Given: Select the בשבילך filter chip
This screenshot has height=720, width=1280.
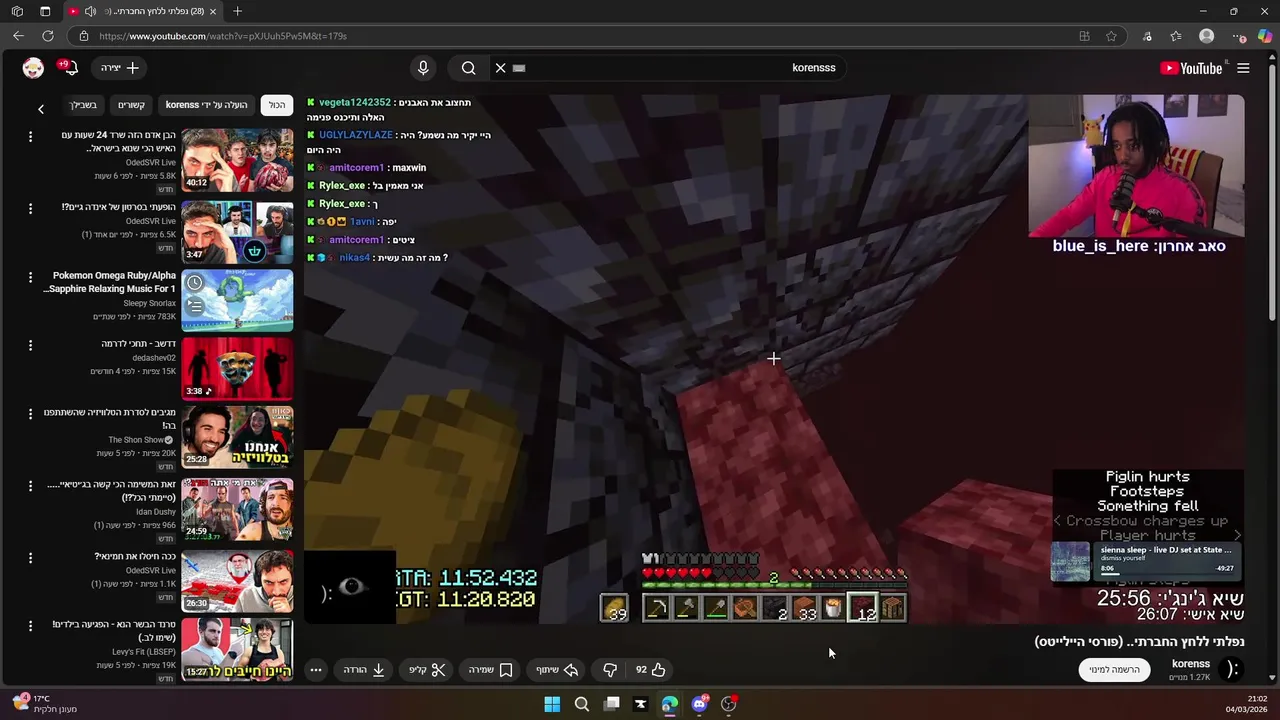Looking at the screenshot, I should coord(83,105).
